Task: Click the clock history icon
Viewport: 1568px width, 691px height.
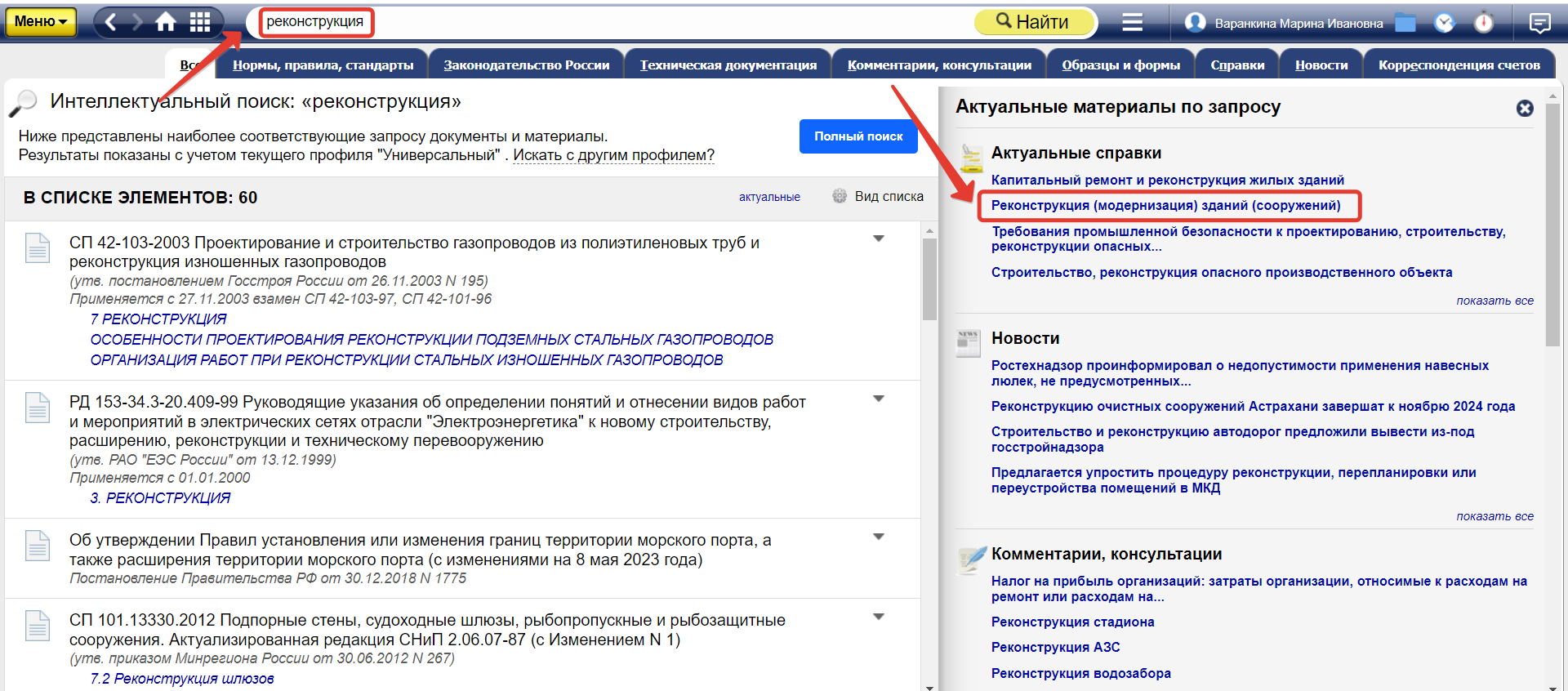Action: (1445, 23)
